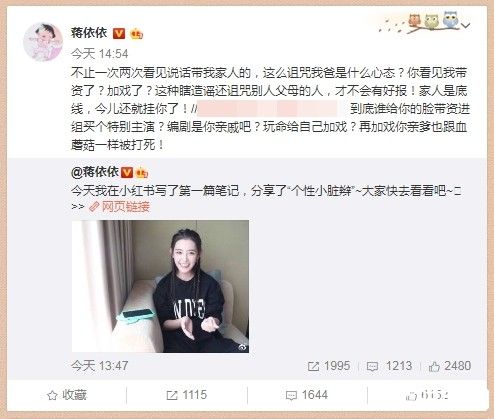The image size is (494, 419).
Task: Click the verified V badge in quoted post
Action: 127,173
